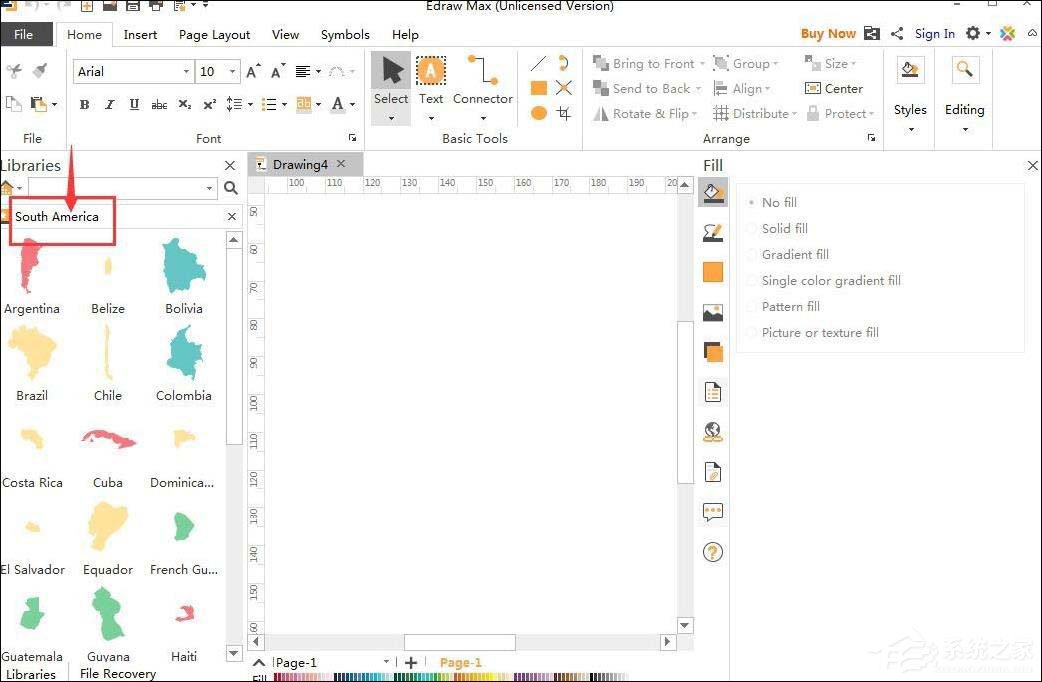Switch to the Page Layout tab
The height and width of the screenshot is (682, 1042).
tap(214, 35)
